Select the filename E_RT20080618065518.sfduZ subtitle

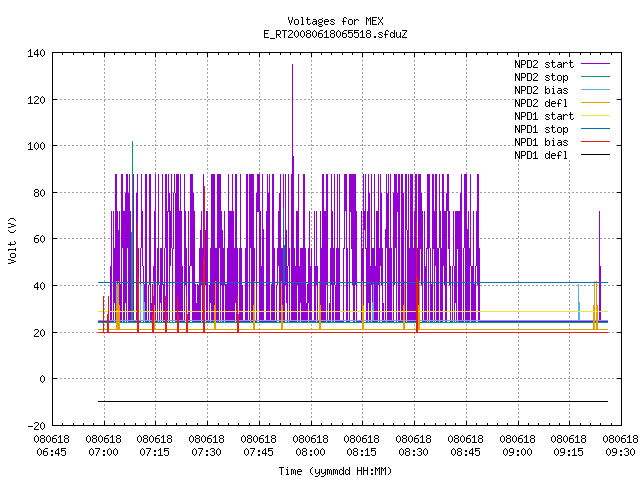(335, 34)
